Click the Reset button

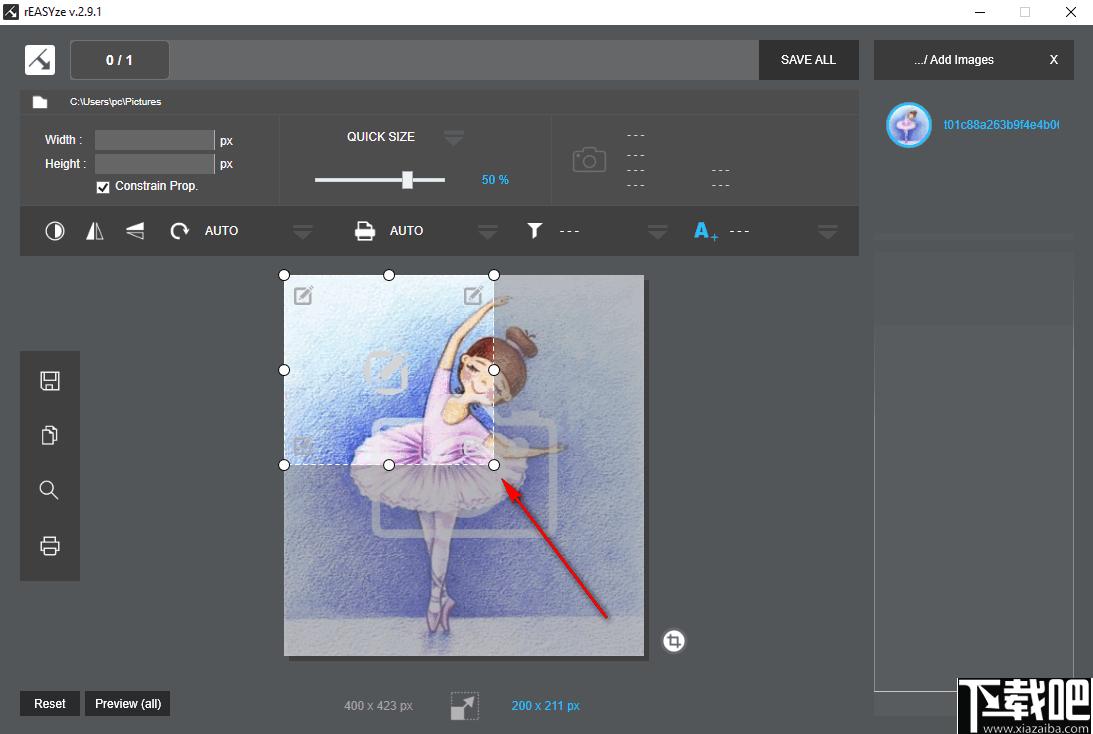coord(50,704)
